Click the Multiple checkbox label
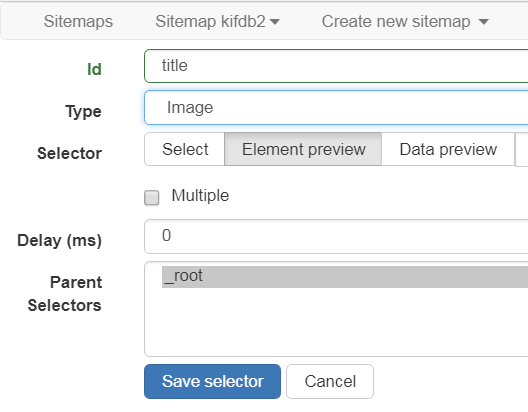The width and height of the screenshot is (528, 412). 200,196
